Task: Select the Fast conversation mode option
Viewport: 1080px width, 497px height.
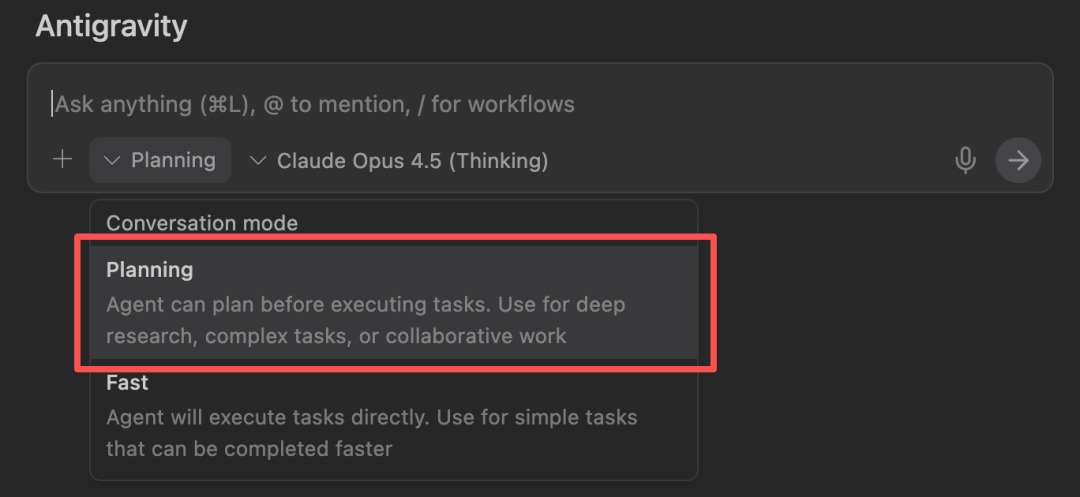Action: (394, 416)
